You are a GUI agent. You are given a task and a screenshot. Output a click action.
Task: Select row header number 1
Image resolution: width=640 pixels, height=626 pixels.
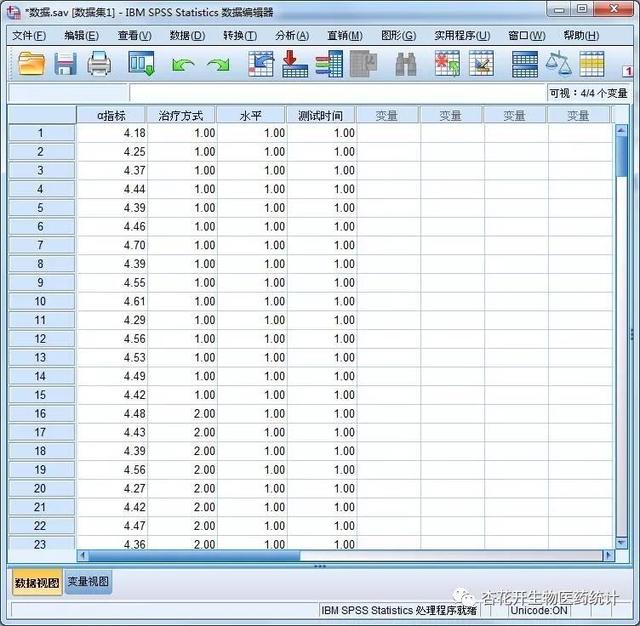tap(42, 133)
